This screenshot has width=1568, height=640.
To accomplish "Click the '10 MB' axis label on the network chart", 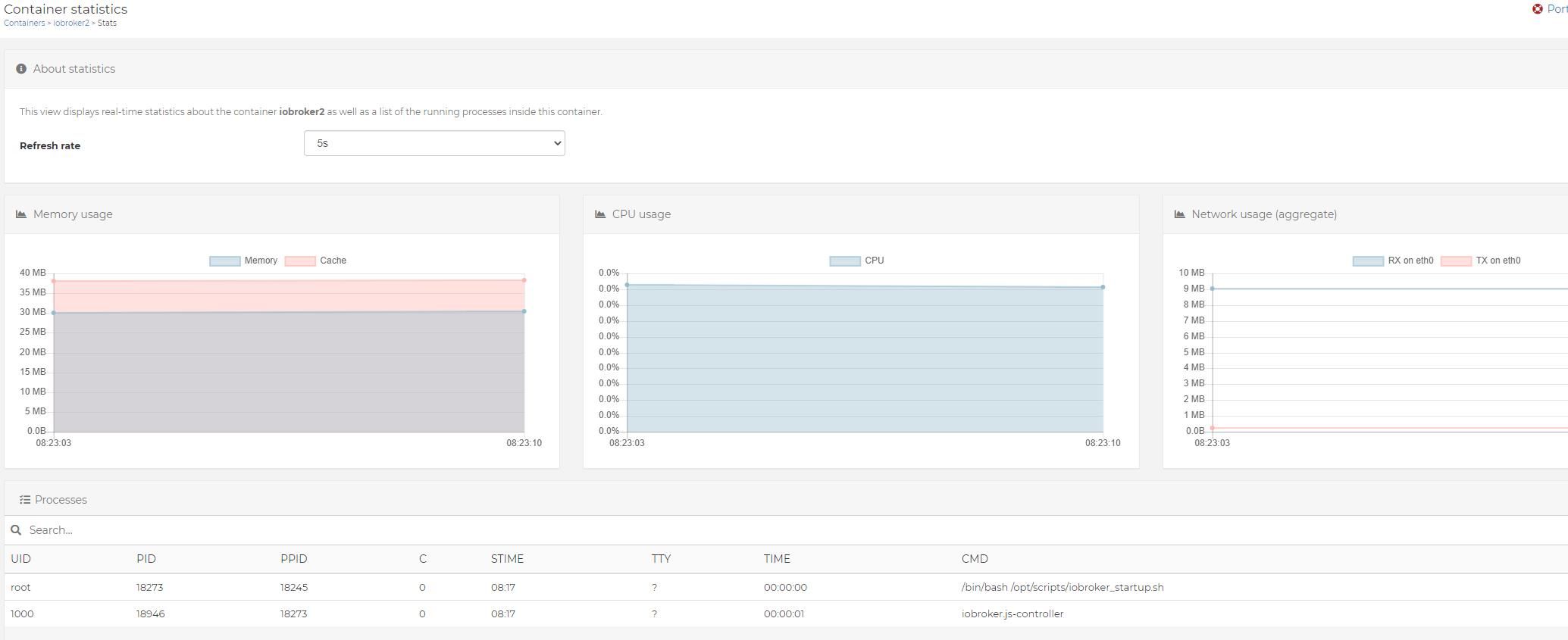I will [1191, 273].
